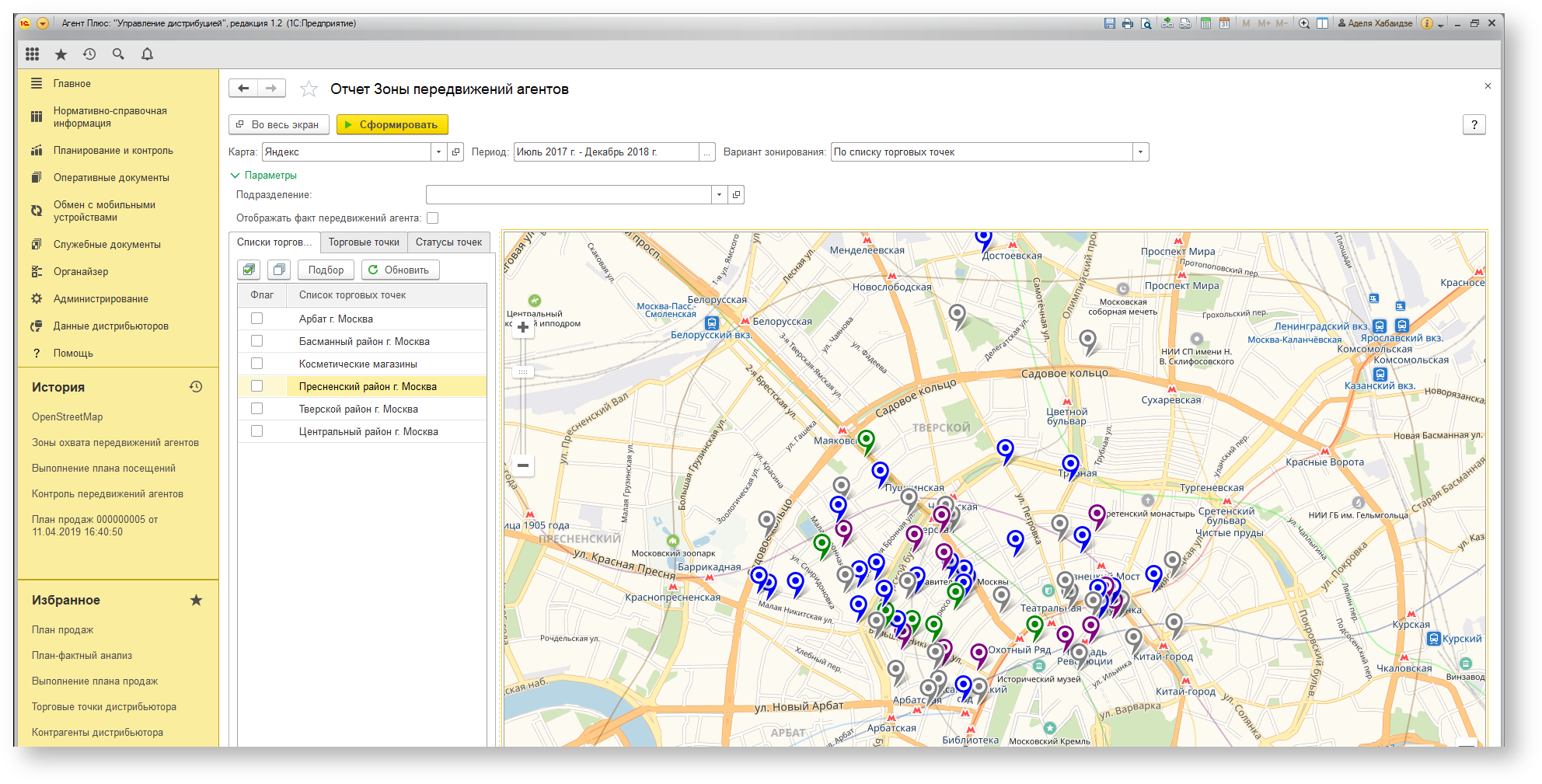Open the Подразделение field selection button
The width and height of the screenshot is (1542, 784).
[736, 195]
